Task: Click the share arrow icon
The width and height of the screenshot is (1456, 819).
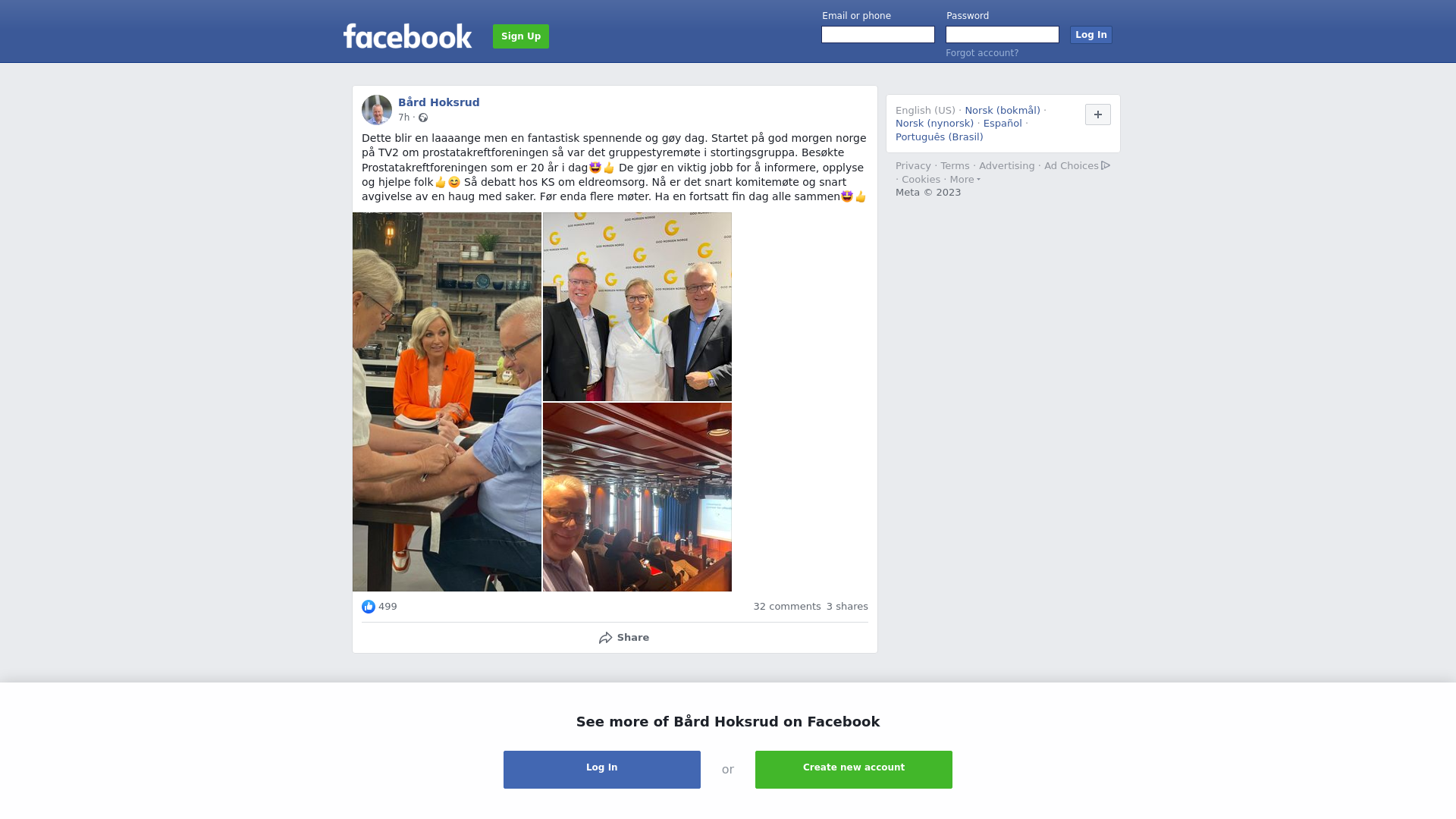Action: click(x=605, y=638)
